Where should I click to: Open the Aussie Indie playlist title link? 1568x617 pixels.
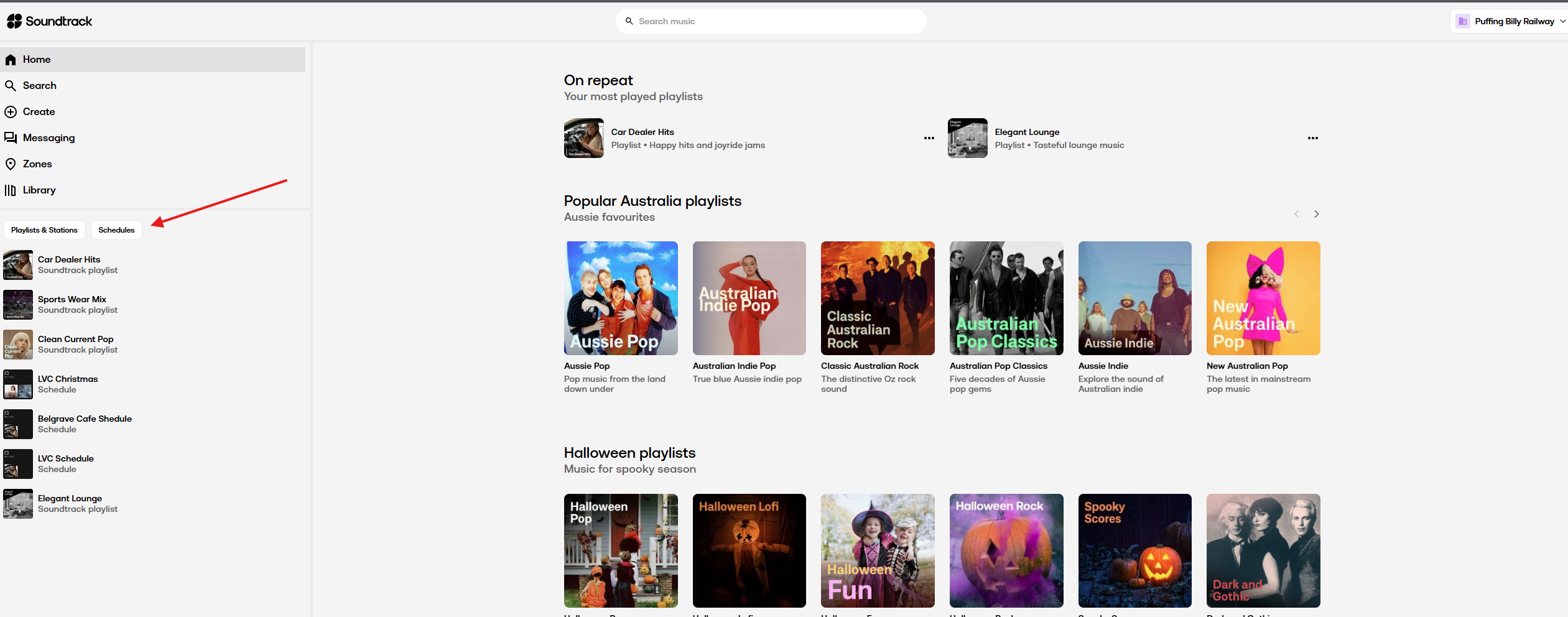point(1103,366)
